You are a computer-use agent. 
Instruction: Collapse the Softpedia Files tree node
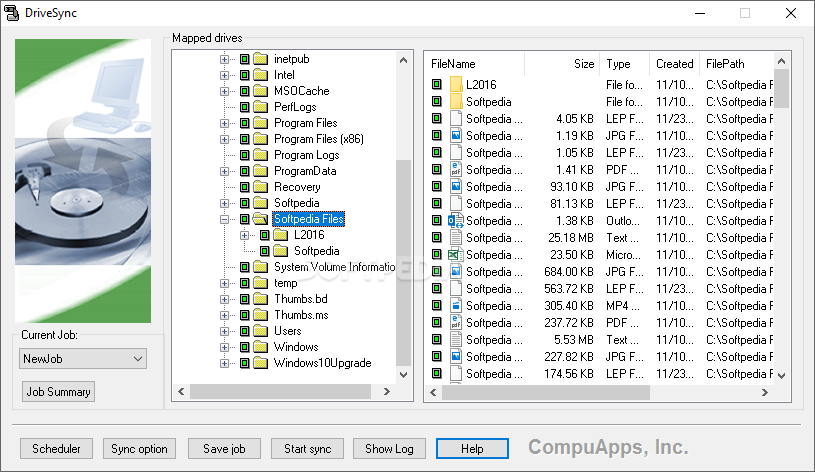pyautogui.click(x=224, y=219)
